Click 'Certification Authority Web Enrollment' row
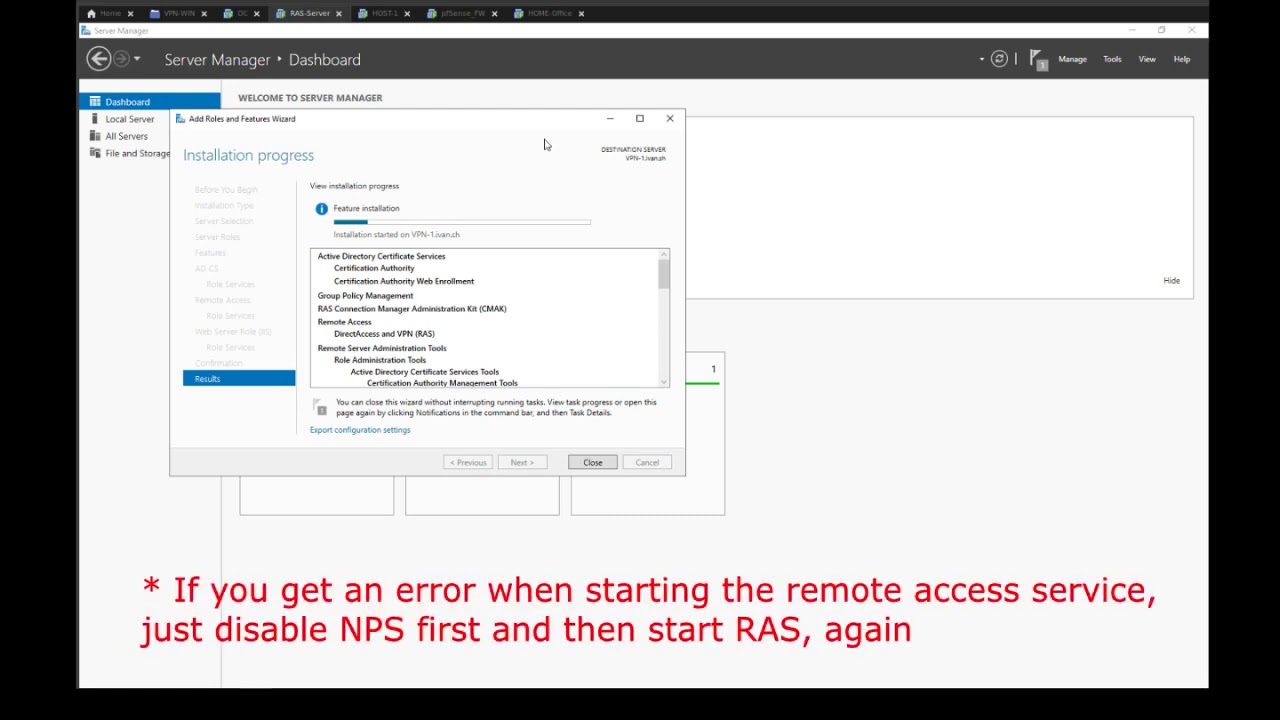 [x=404, y=281]
